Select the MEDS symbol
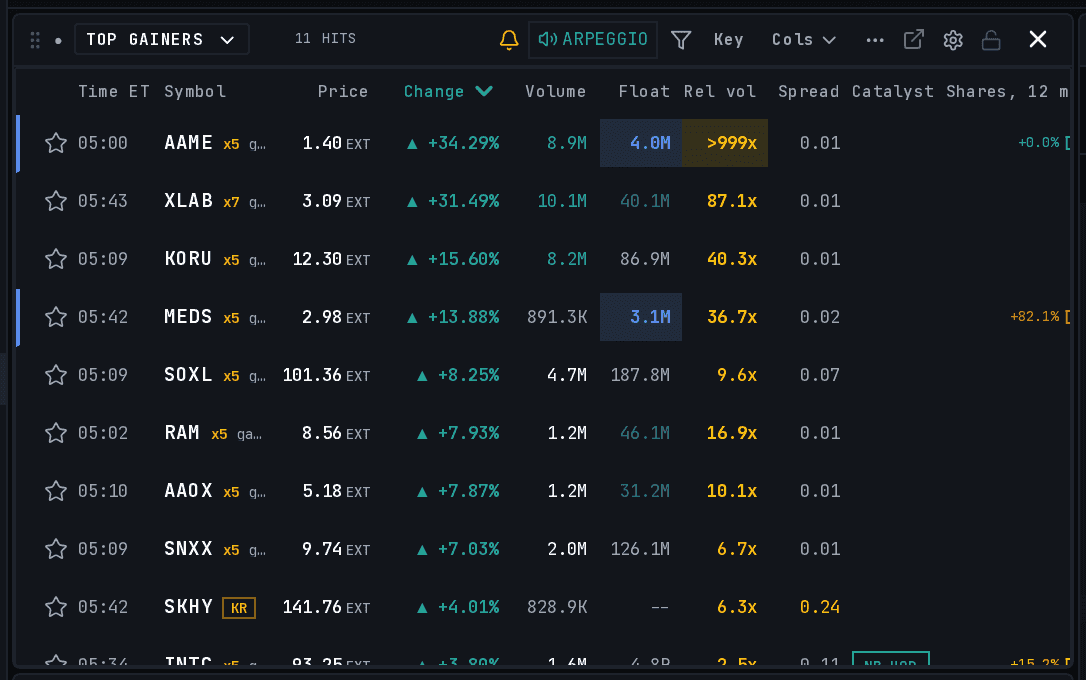Viewport: 1086px width, 680px height. pos(188,316)
